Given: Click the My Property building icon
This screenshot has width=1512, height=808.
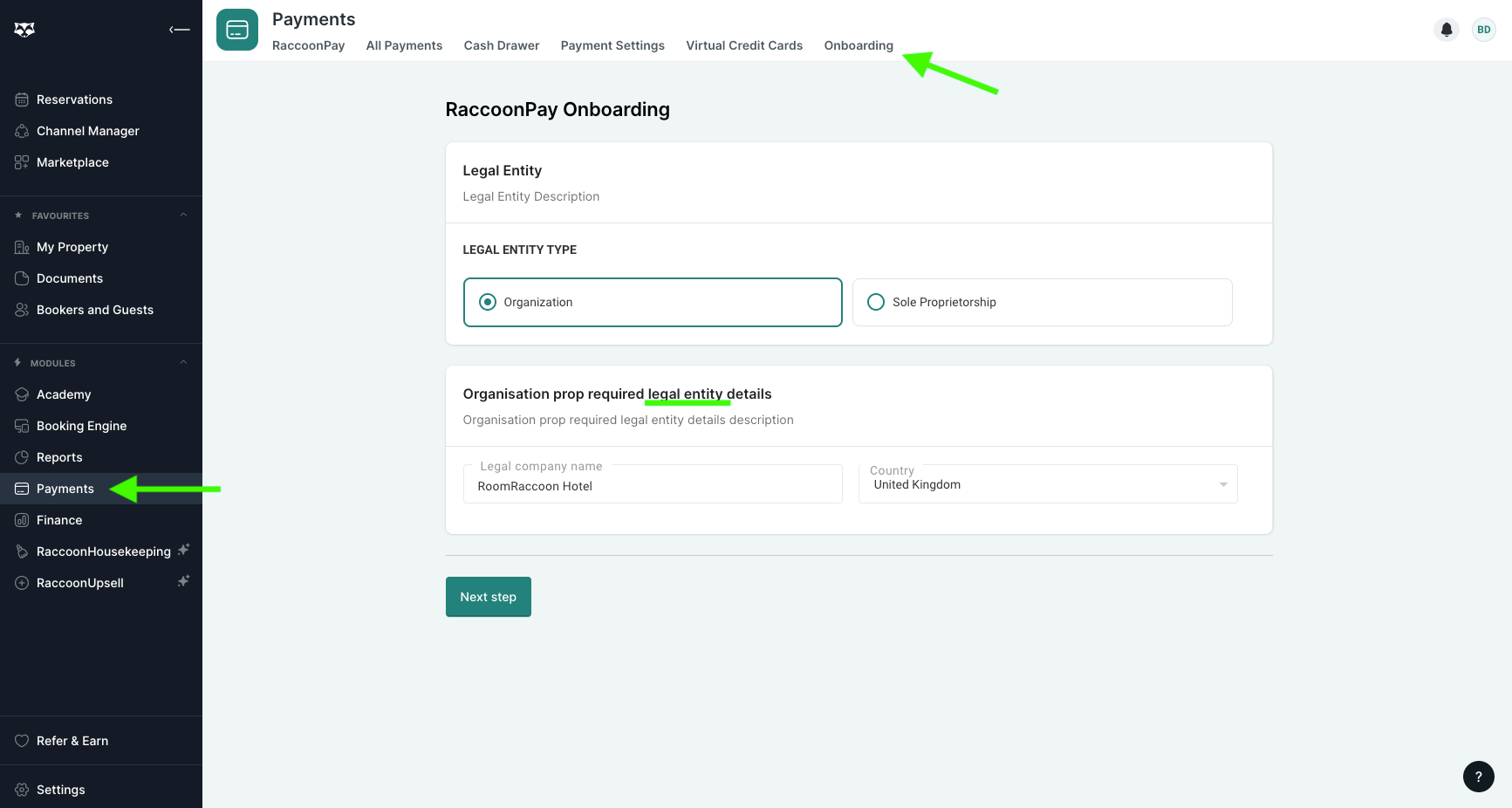Looking at the screenshot, I should (x=22, y=247).
